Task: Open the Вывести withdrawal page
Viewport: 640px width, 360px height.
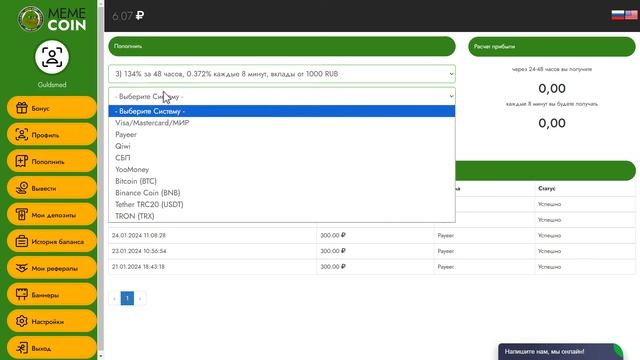Action: coord(52,188)
